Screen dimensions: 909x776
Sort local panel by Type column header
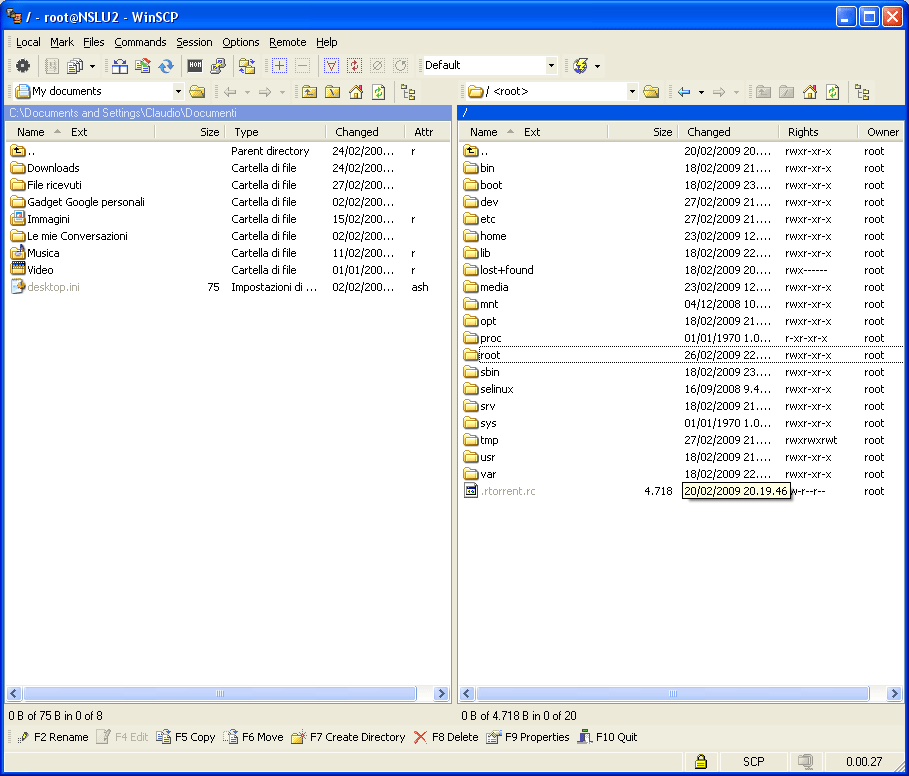click(x=275, y=132)
